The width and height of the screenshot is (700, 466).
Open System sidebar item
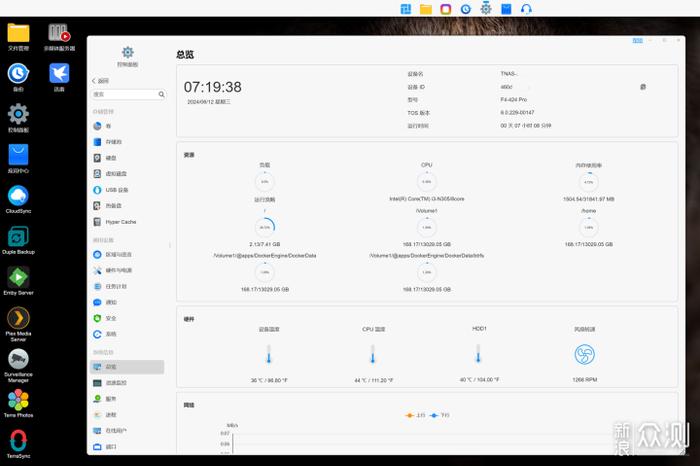[x=128, y=334]
